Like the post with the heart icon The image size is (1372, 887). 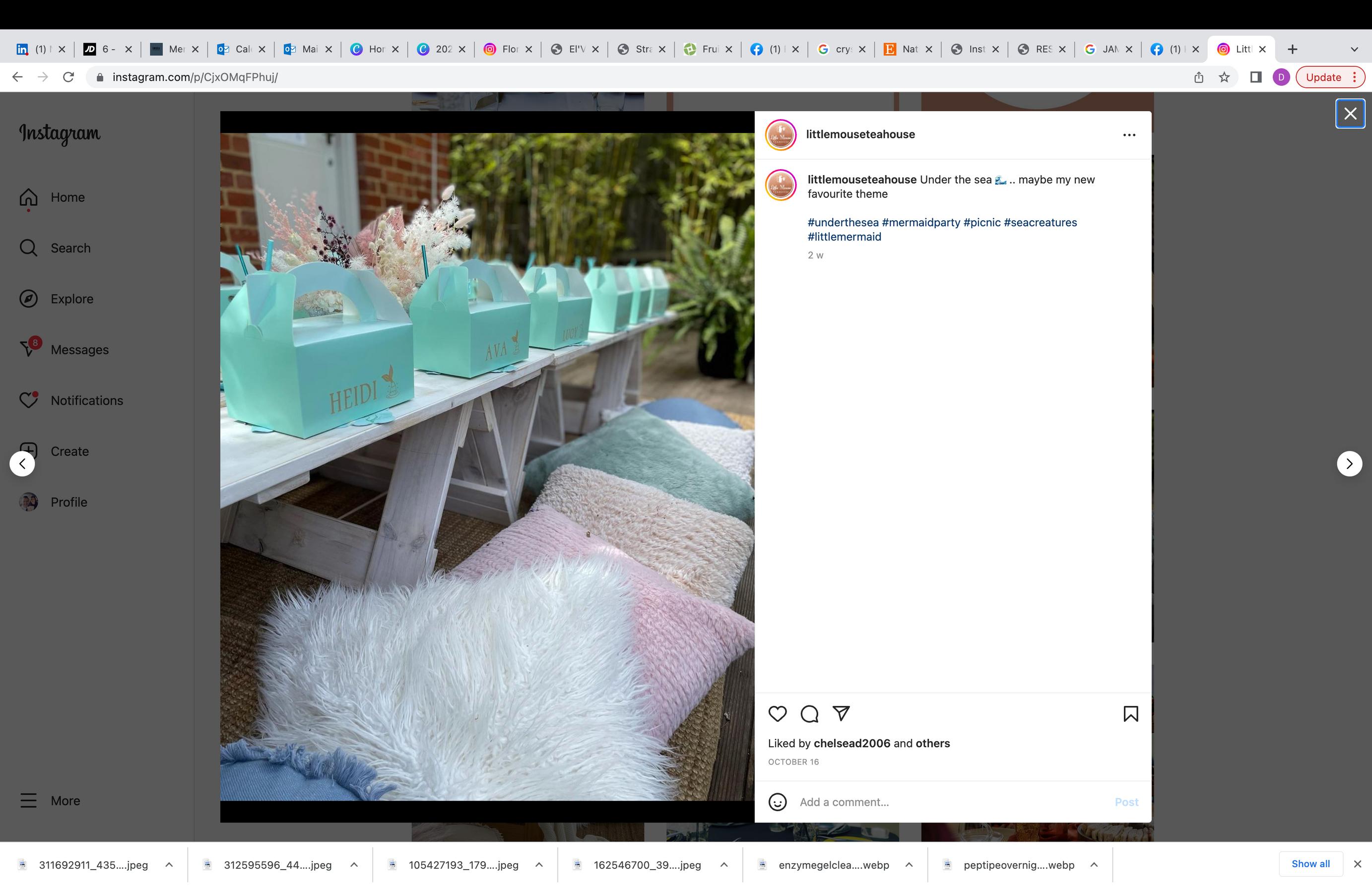777,714
